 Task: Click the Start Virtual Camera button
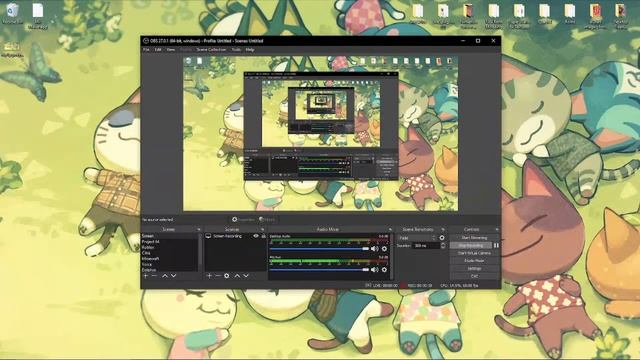pyautogui.click(x=474, y=253)
